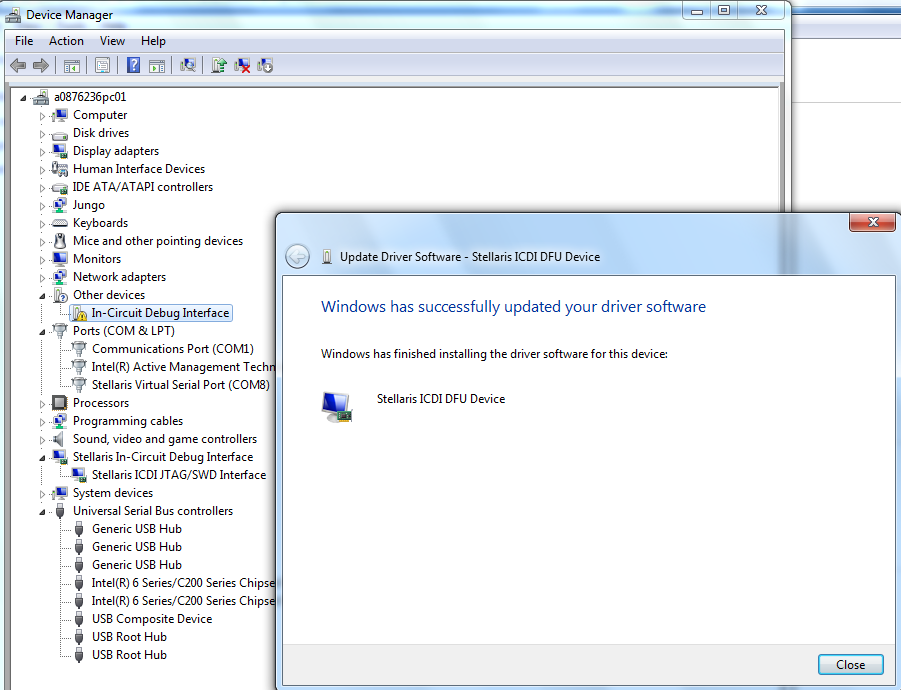Expand the IDE ATA/ATAPI controllers node
901x690 pixels.
tap(42, 188)
